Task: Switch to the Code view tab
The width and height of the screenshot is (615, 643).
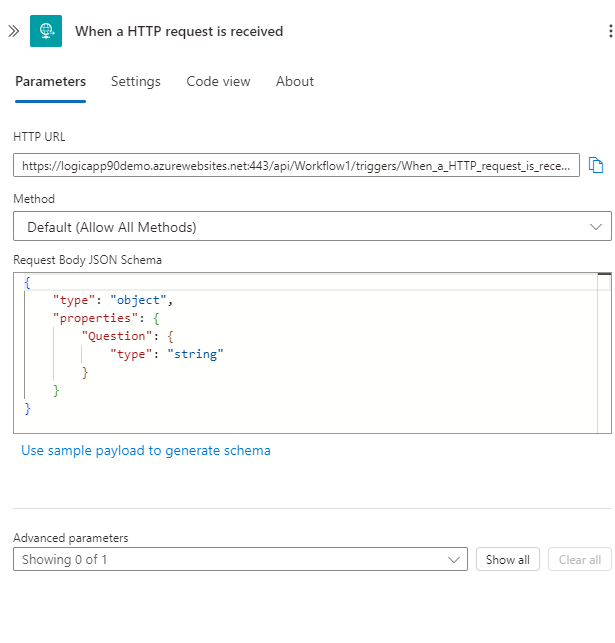Action: [218, 82]
